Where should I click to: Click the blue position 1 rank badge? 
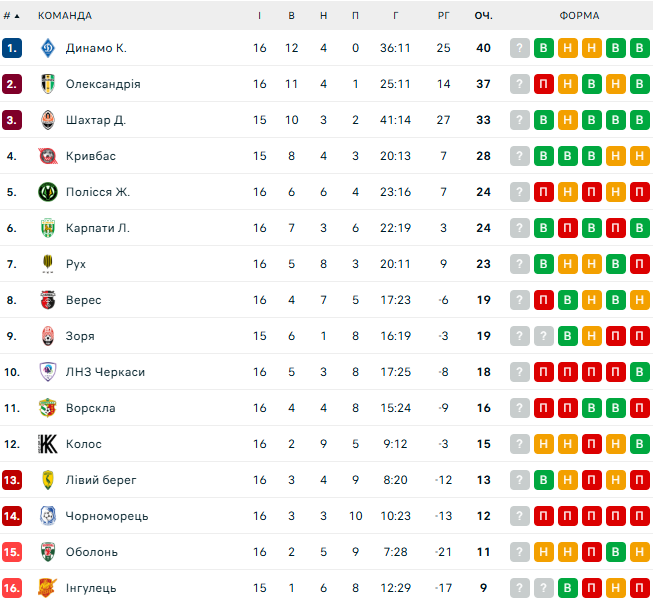pyautogui.click(x=12, y=48)
